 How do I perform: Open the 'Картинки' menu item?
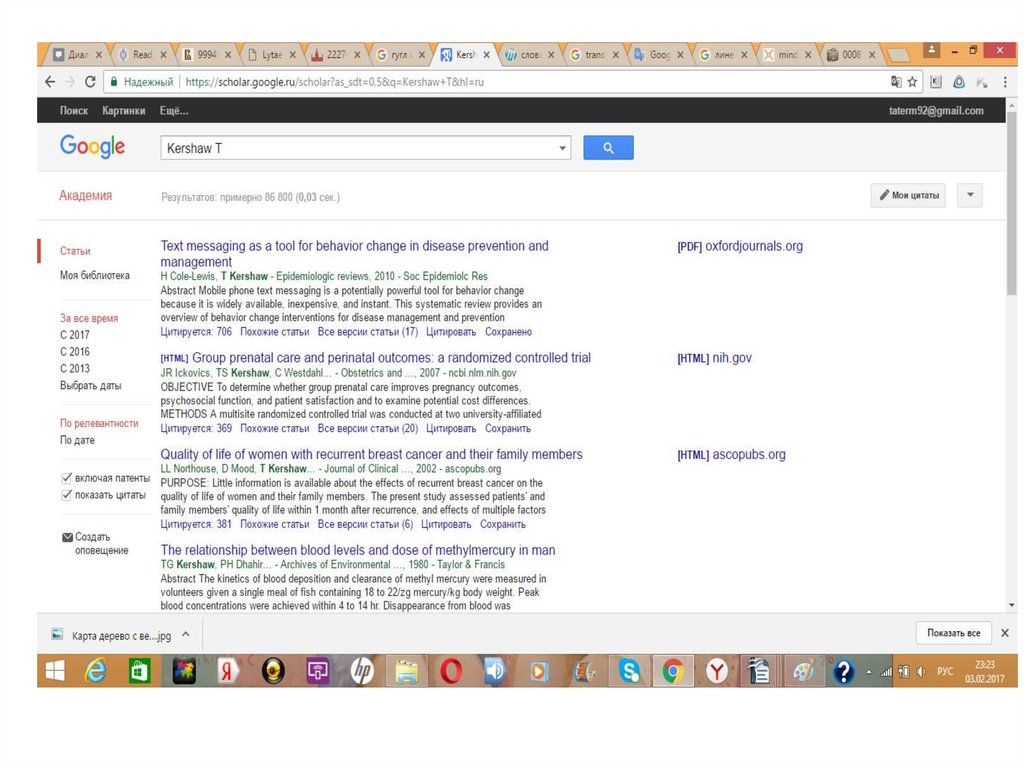123,111
